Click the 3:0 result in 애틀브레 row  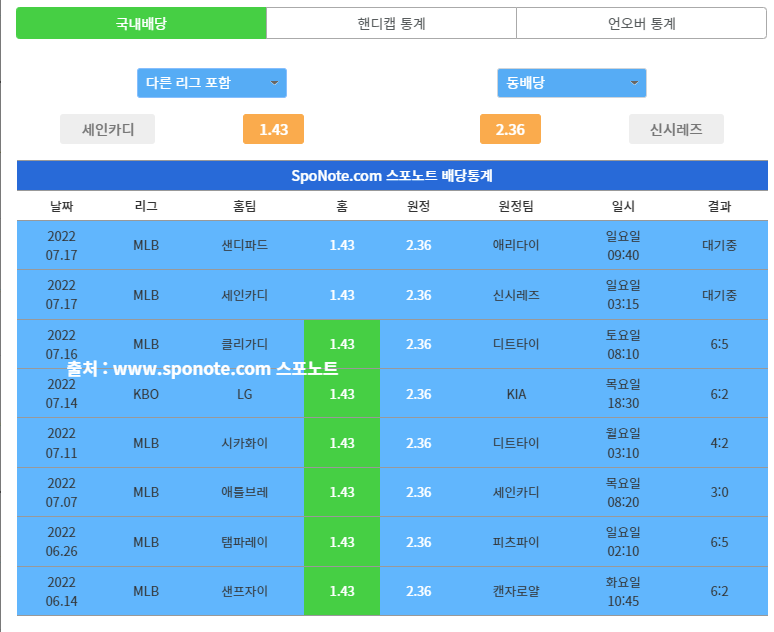(719, 492)
